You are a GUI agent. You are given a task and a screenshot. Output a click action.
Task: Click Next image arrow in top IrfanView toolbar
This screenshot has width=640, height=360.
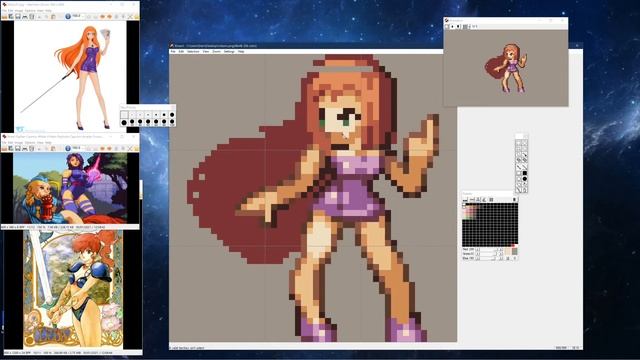(x=109, y=16)
